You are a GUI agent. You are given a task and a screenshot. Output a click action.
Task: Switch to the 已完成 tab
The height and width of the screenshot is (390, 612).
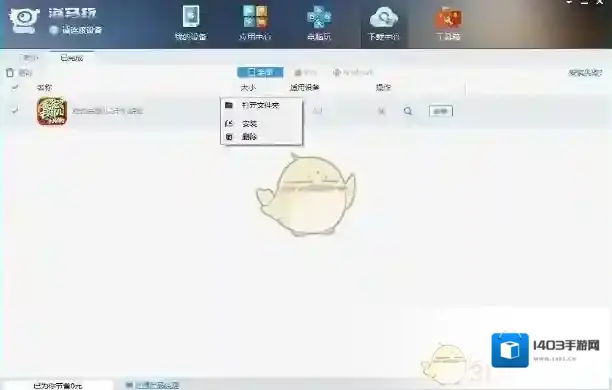coord(72,58)
